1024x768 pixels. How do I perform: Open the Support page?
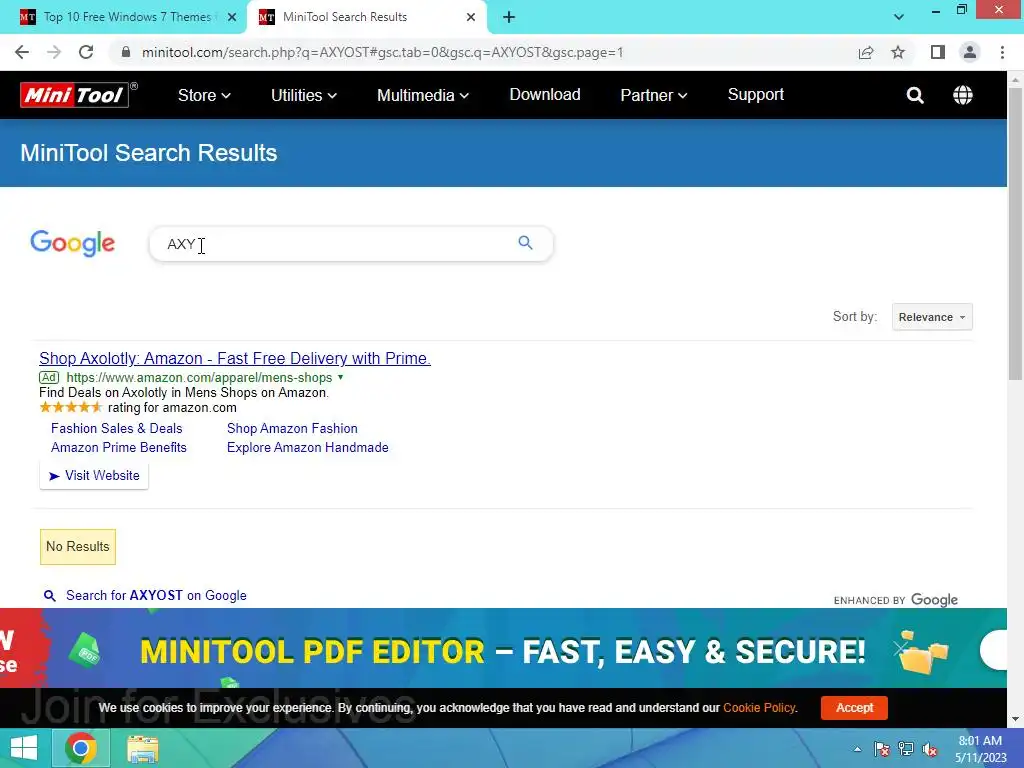756,95
